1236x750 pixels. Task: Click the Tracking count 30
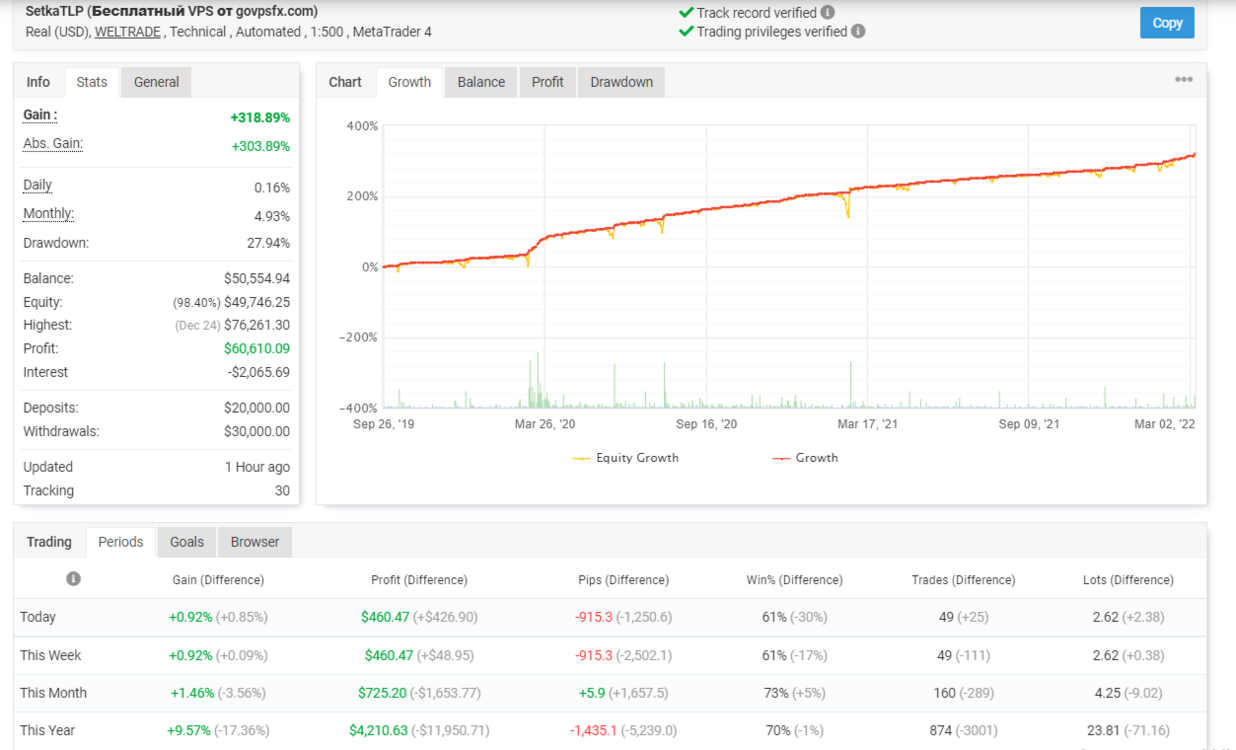pyautogui.click(x=282, y=491)
